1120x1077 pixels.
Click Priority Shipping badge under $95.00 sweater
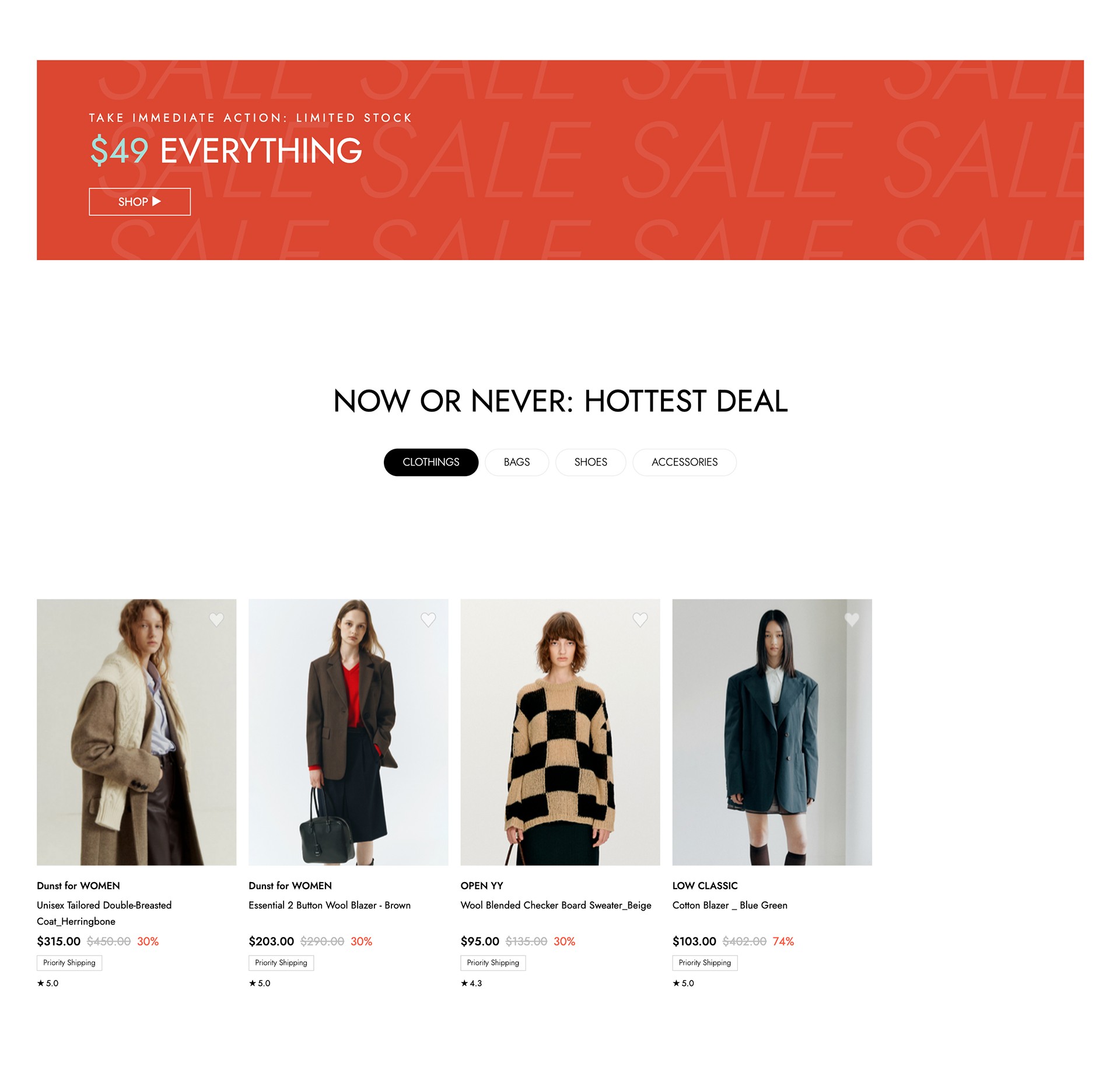pos(493,963)
